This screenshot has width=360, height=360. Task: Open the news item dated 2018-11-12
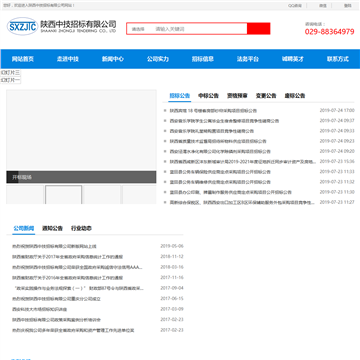coord(68,257)
